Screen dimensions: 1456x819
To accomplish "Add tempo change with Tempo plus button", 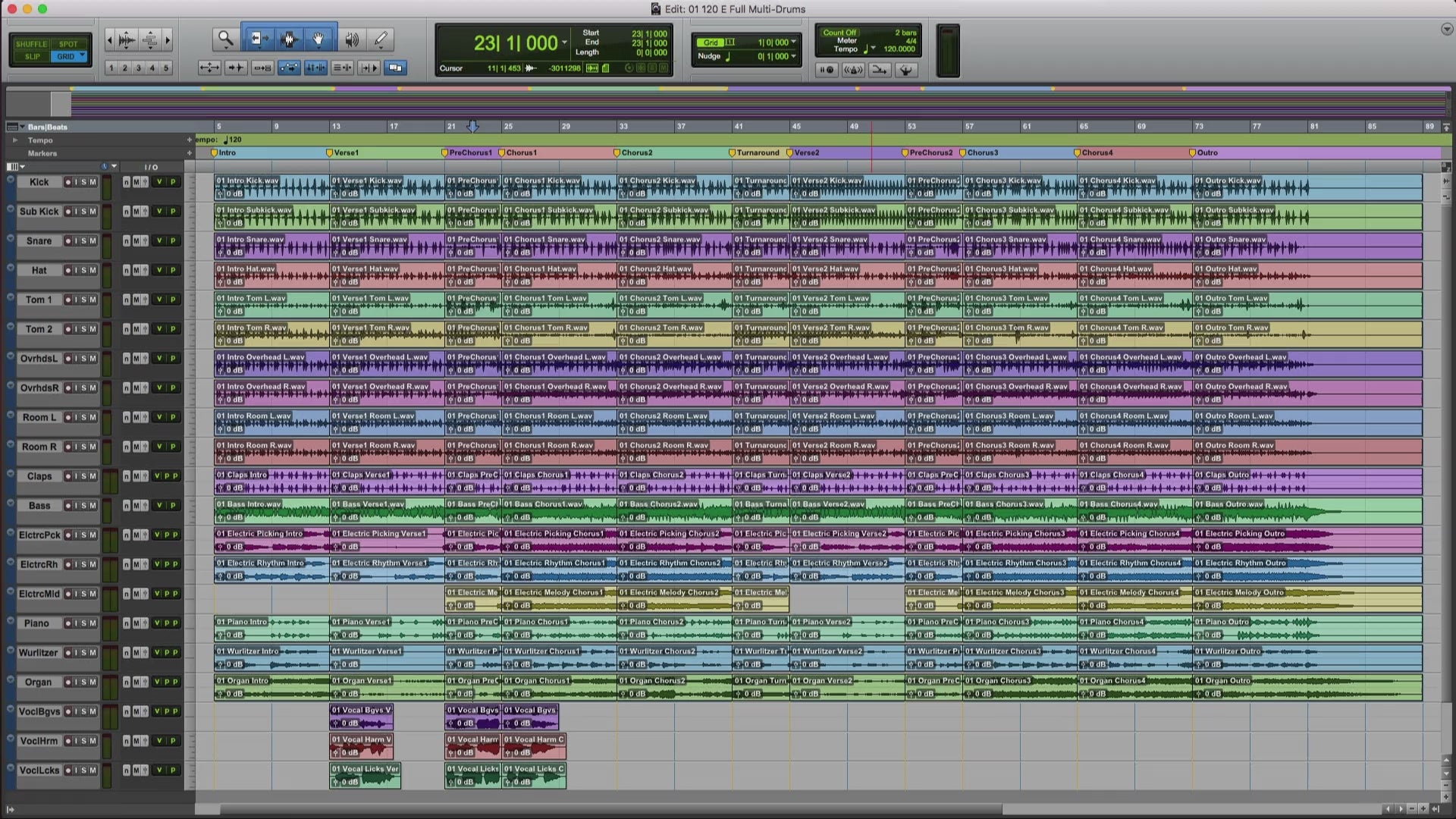I will pyautogui.click(x=190, y=140).
